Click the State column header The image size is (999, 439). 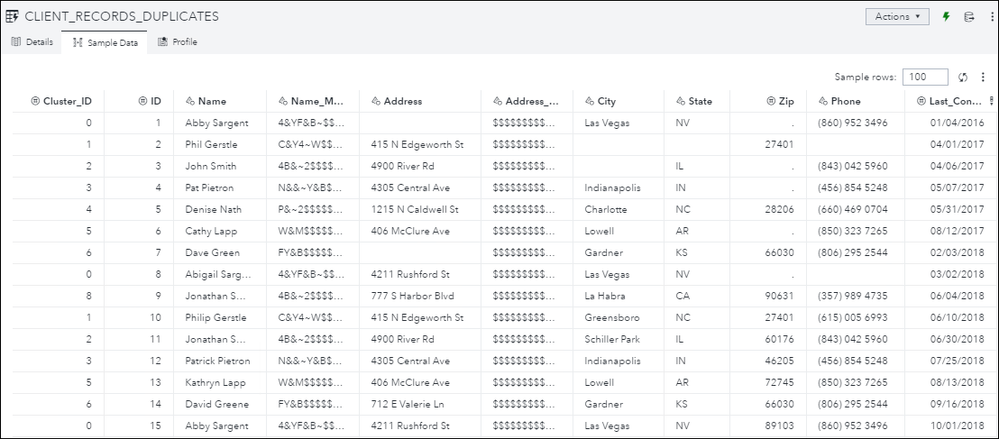pos(697,101)
